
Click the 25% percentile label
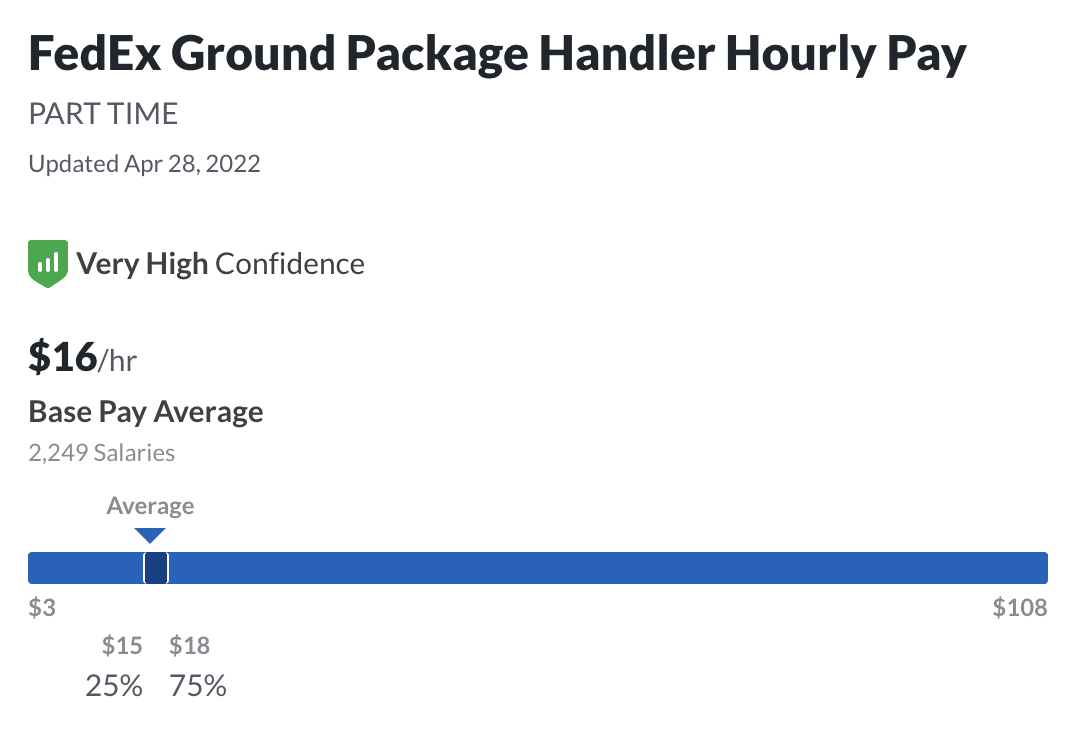[114, 686]
